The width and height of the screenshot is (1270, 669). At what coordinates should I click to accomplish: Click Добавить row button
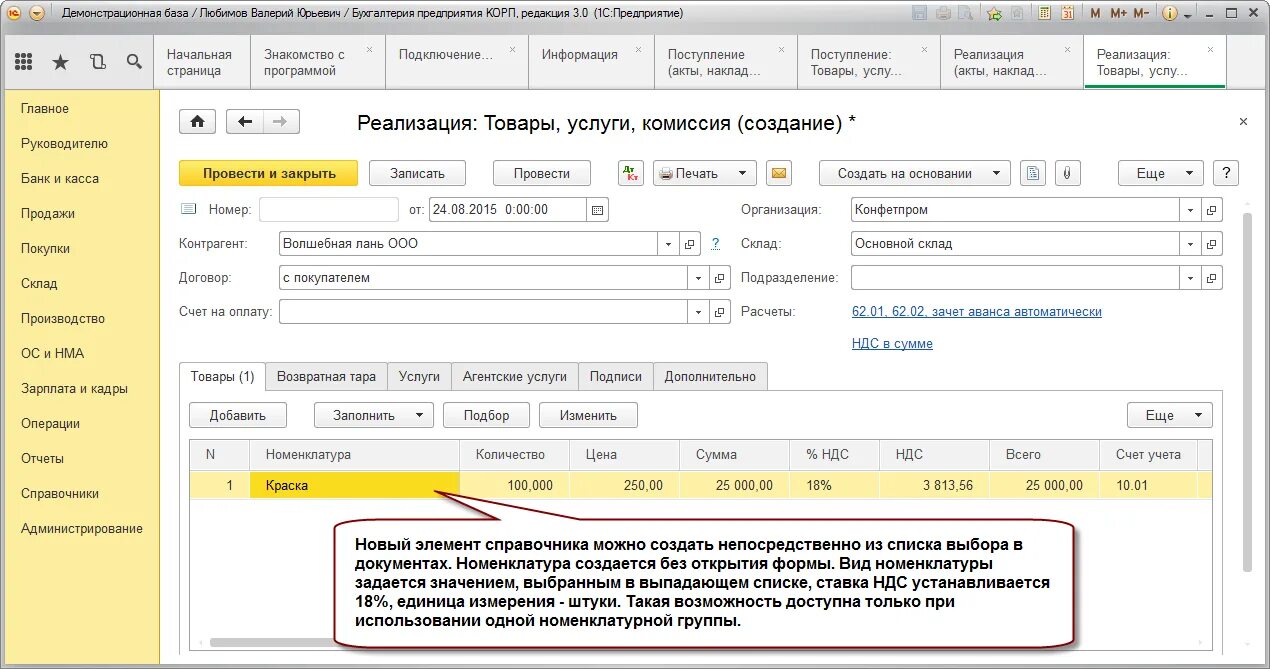point(238,415)
